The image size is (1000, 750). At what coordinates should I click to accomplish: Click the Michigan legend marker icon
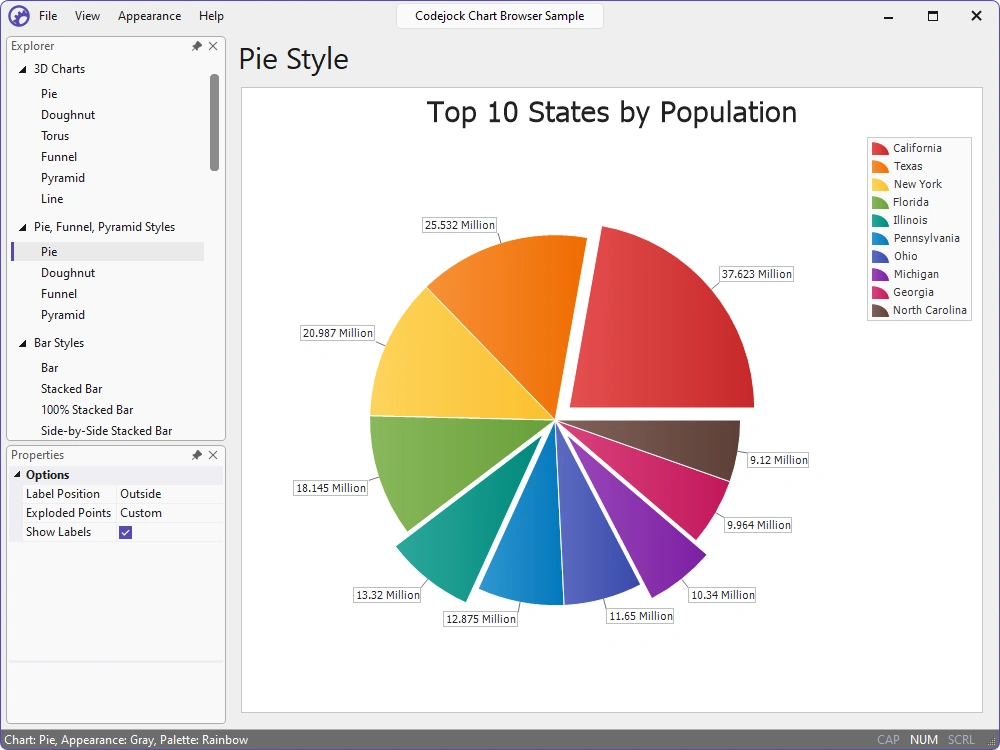pyautogui.click(x=880, y=275)
